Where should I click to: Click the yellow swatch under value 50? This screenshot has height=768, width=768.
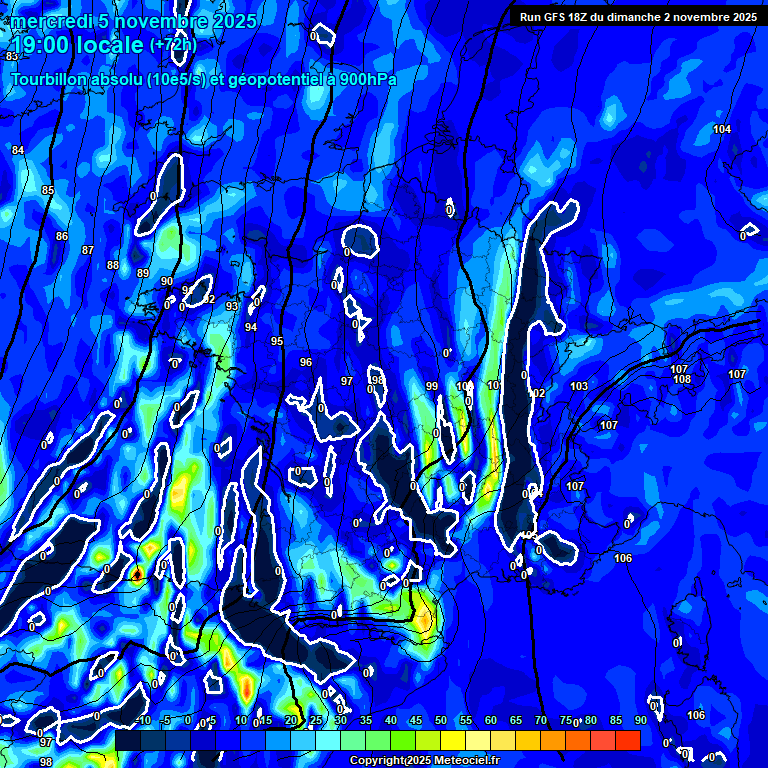[x=453, y=740]
